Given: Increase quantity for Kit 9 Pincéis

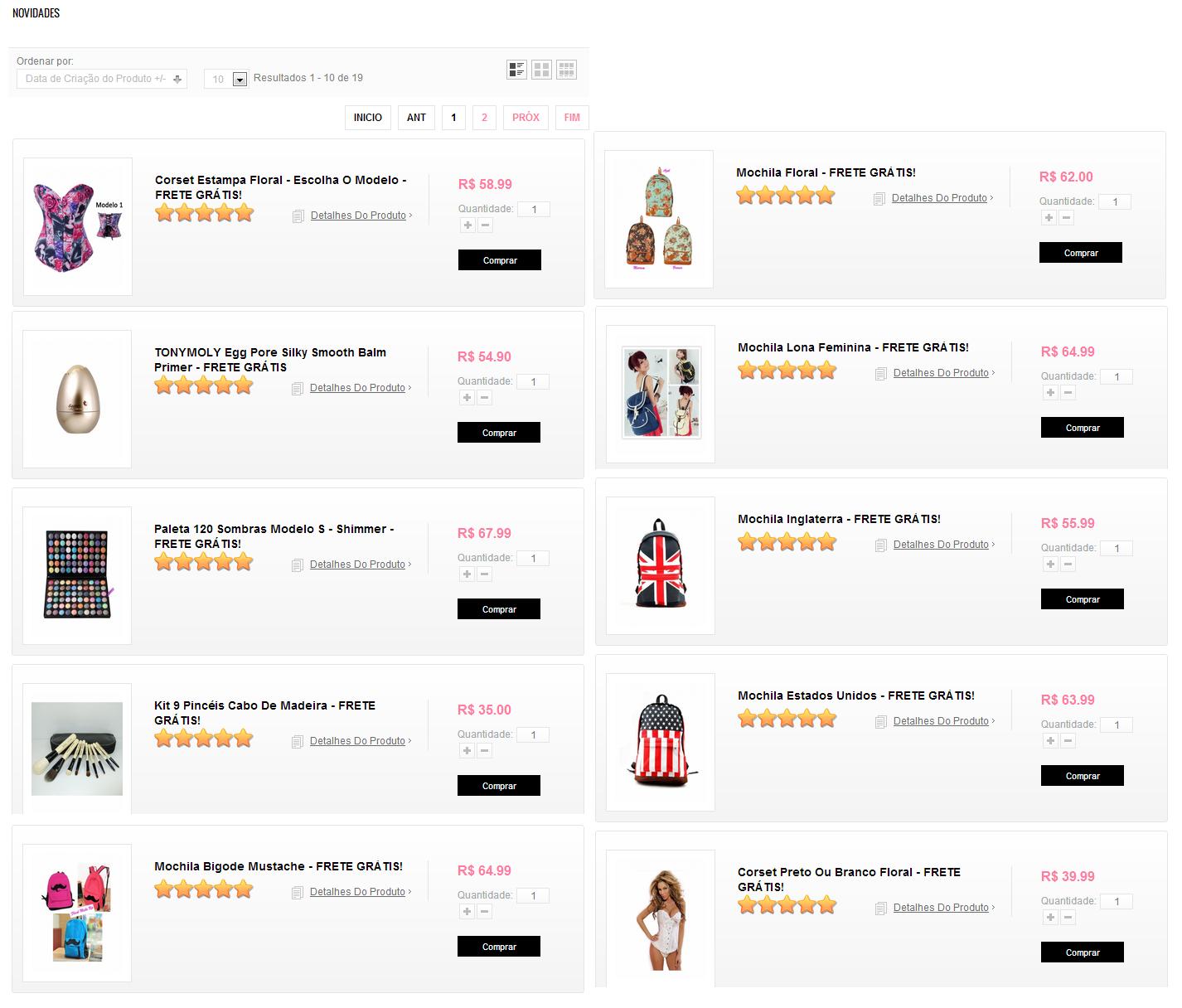Looking at the screenshot, I should [467, 751].
